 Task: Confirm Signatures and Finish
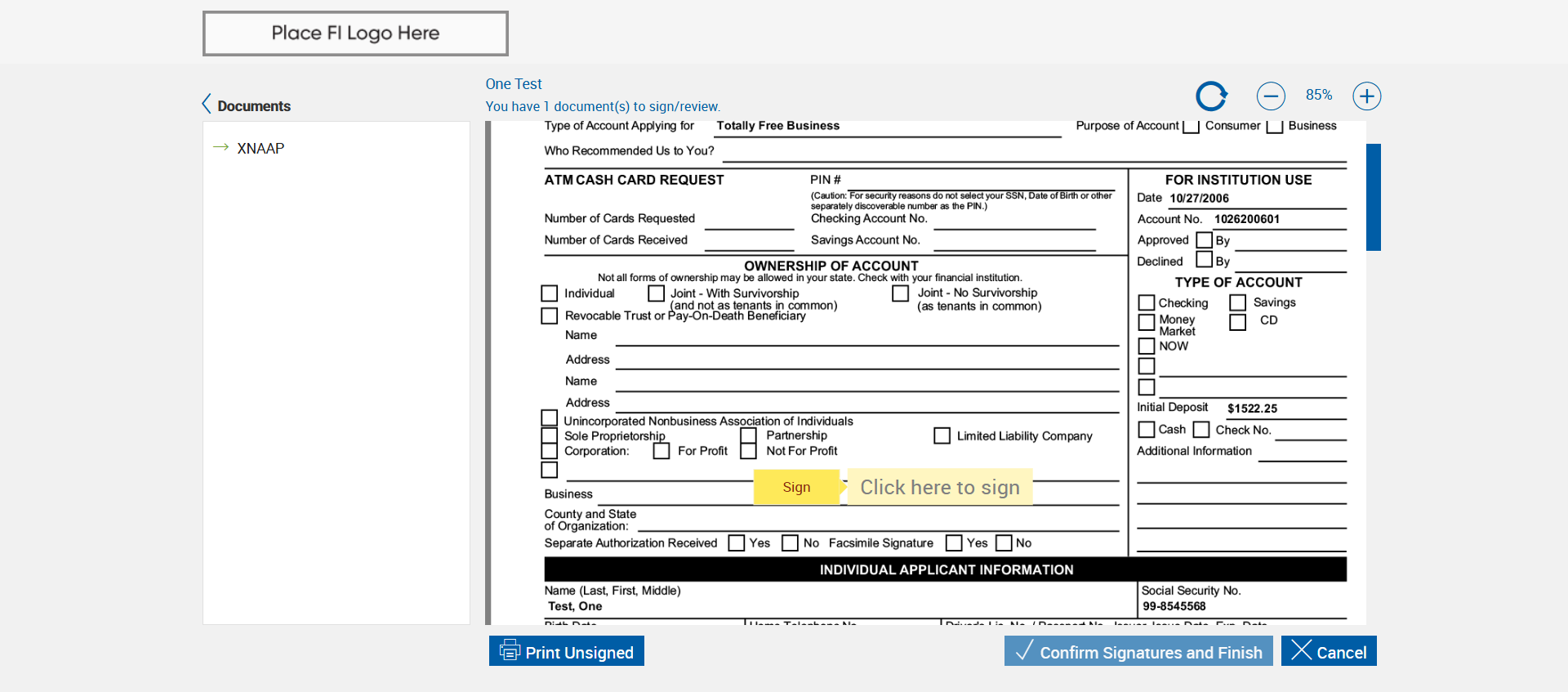tap(1138, 651)
